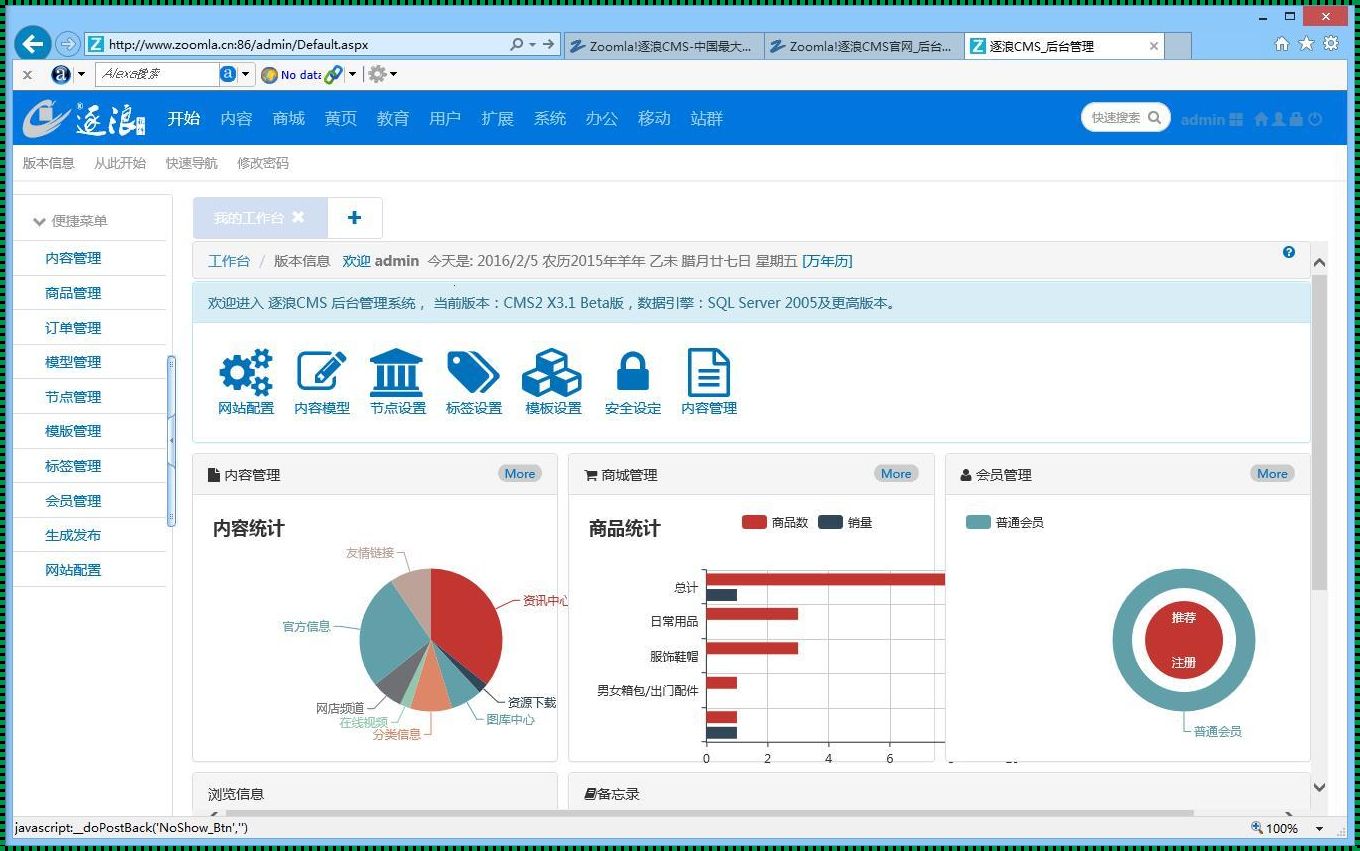Click More in 内容管理 panel
The image size is (1360, 851).
520,474
